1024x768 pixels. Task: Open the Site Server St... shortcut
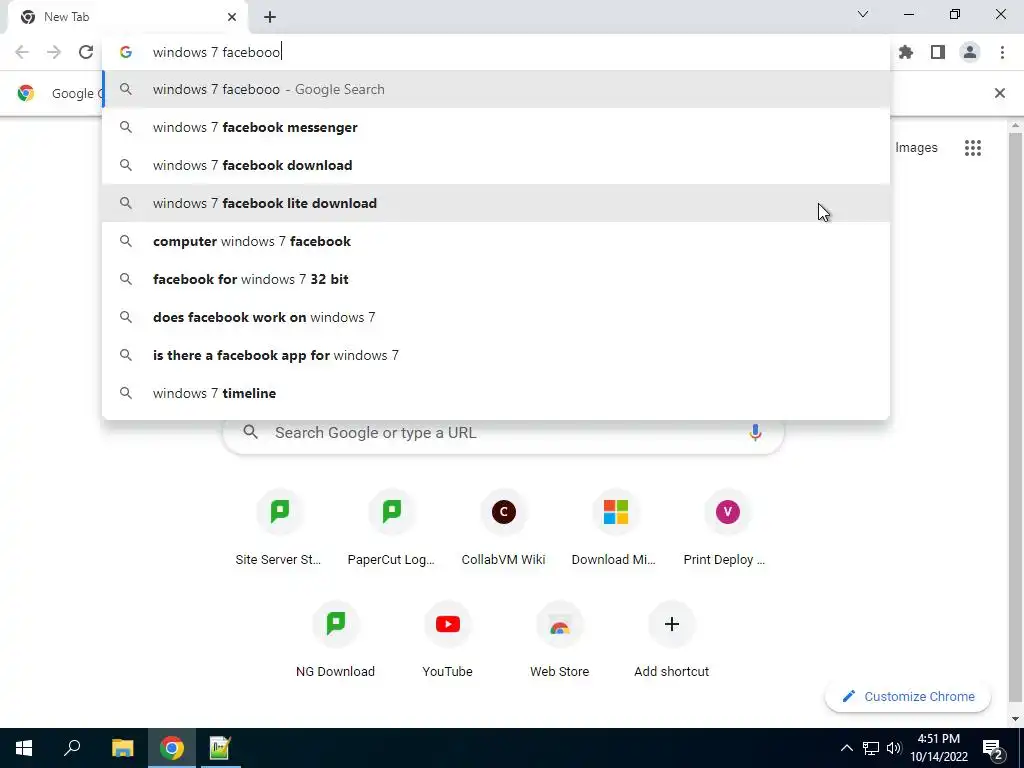280,529
